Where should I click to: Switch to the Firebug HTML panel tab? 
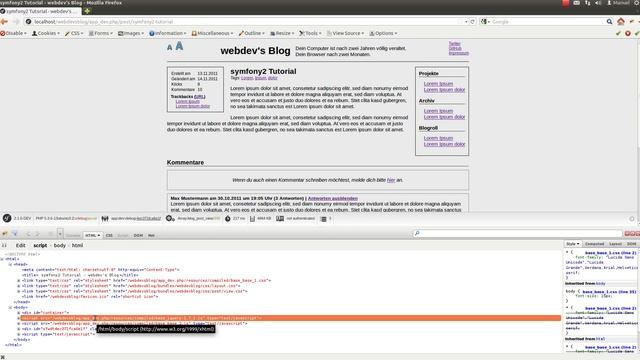[93, 235]
